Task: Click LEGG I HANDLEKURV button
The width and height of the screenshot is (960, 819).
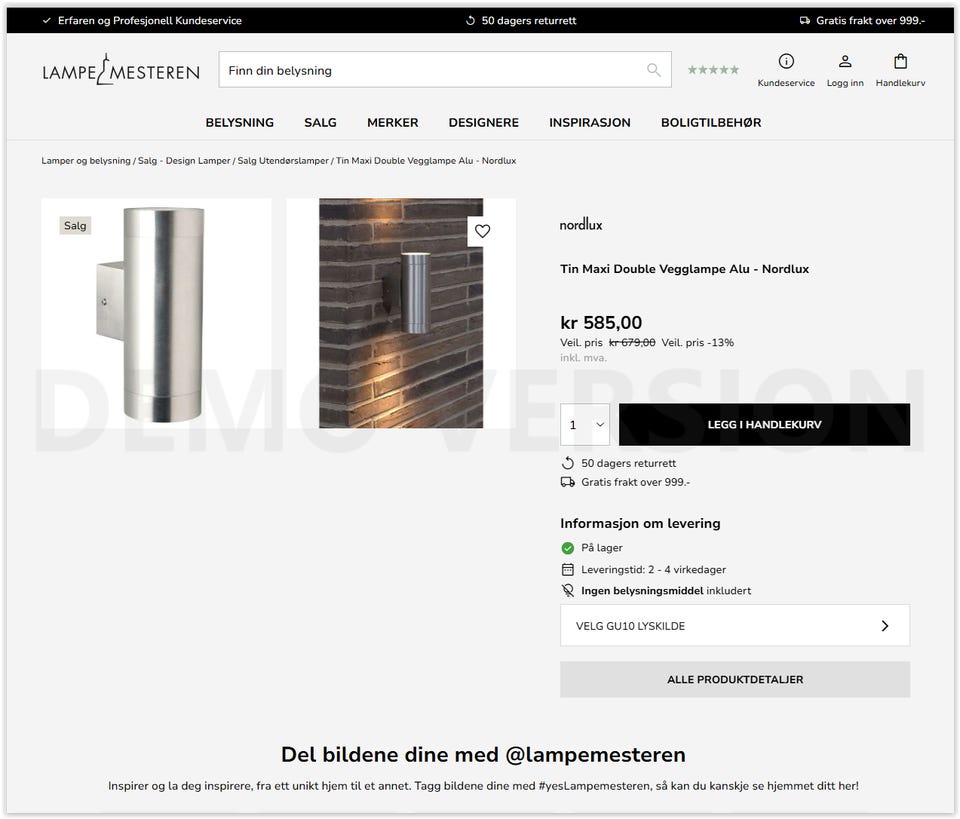Action: (x=764, y=424)
